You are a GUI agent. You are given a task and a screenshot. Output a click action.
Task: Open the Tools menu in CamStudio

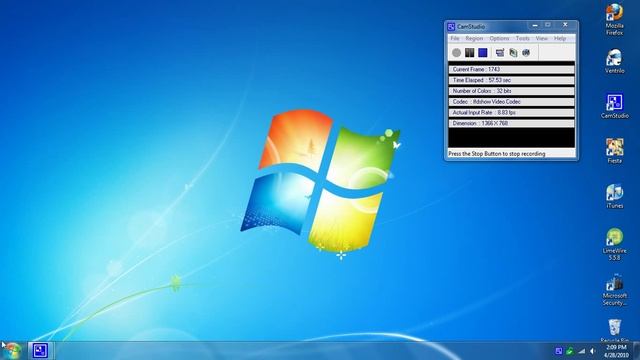522,38
